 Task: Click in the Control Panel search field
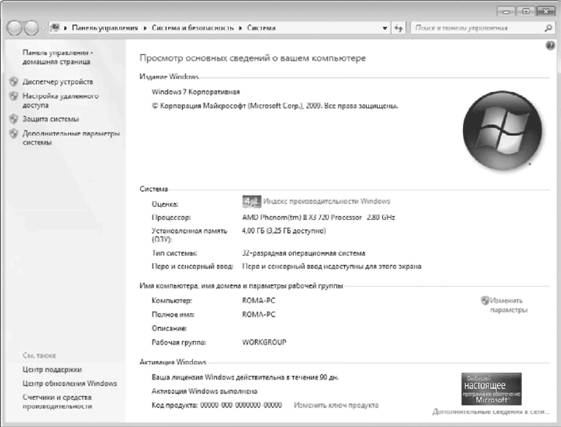tap(478, 28)
